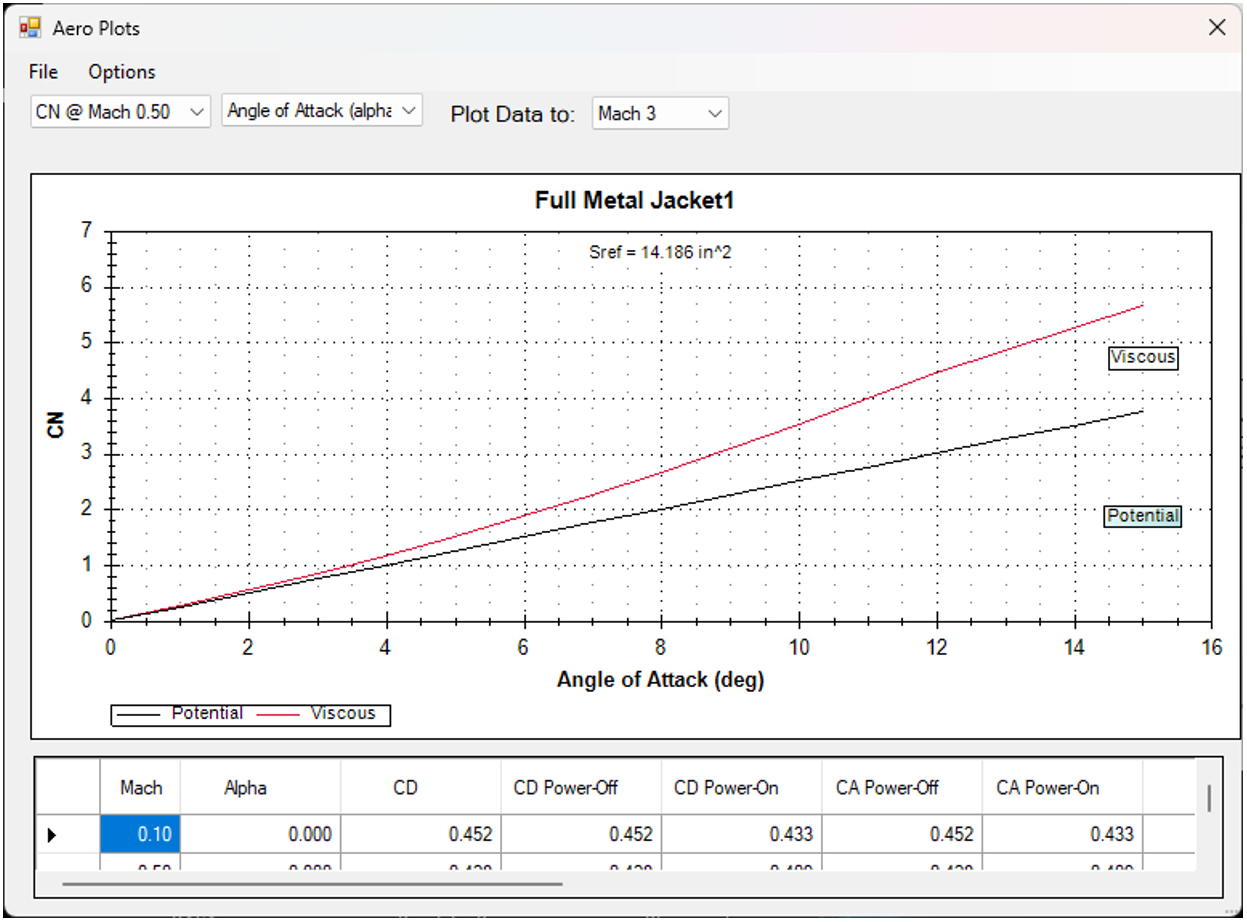Close the Aero Plots window
Image resolution: width=1247 pixels, height=922 pixels.
click(x=1216, y=28)
